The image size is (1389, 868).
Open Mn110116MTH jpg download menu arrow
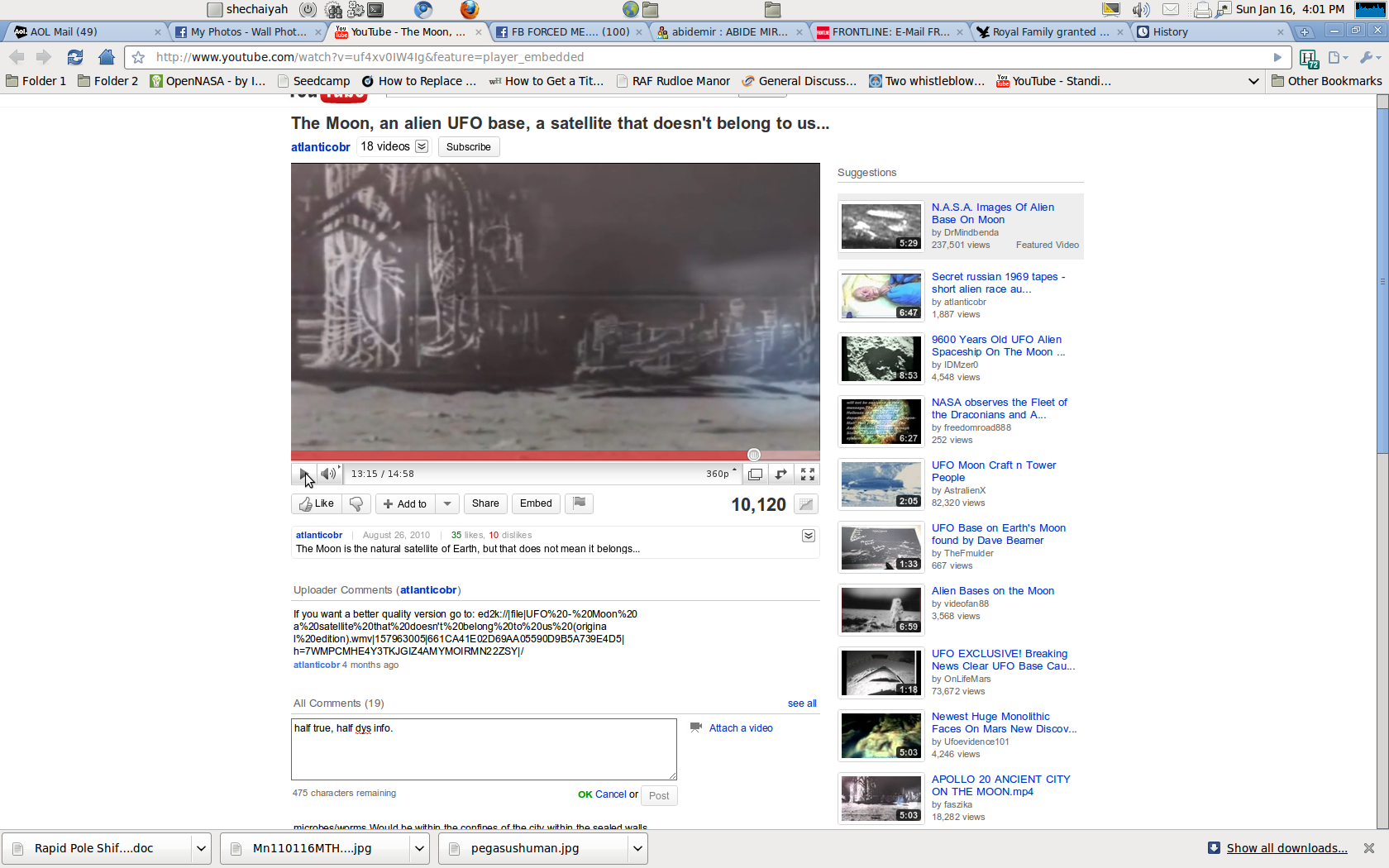pos(419,849)
